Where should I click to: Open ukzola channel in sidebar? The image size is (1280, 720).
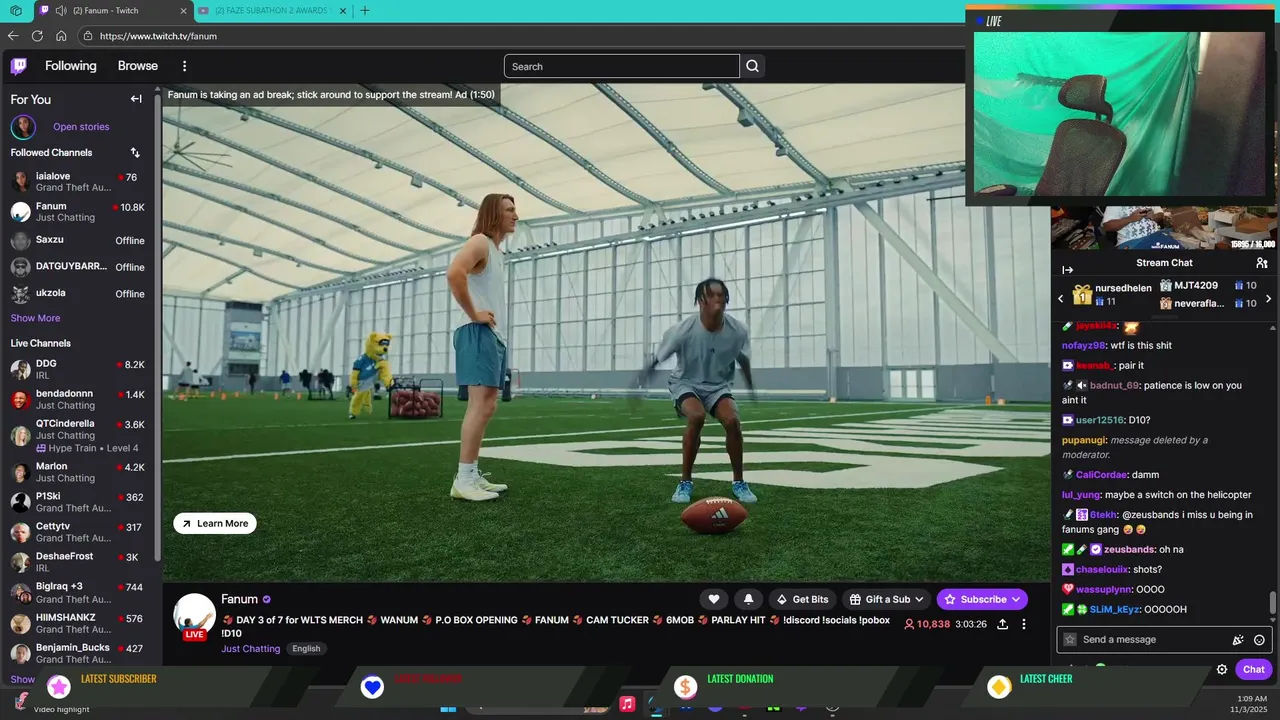point(78,294)
